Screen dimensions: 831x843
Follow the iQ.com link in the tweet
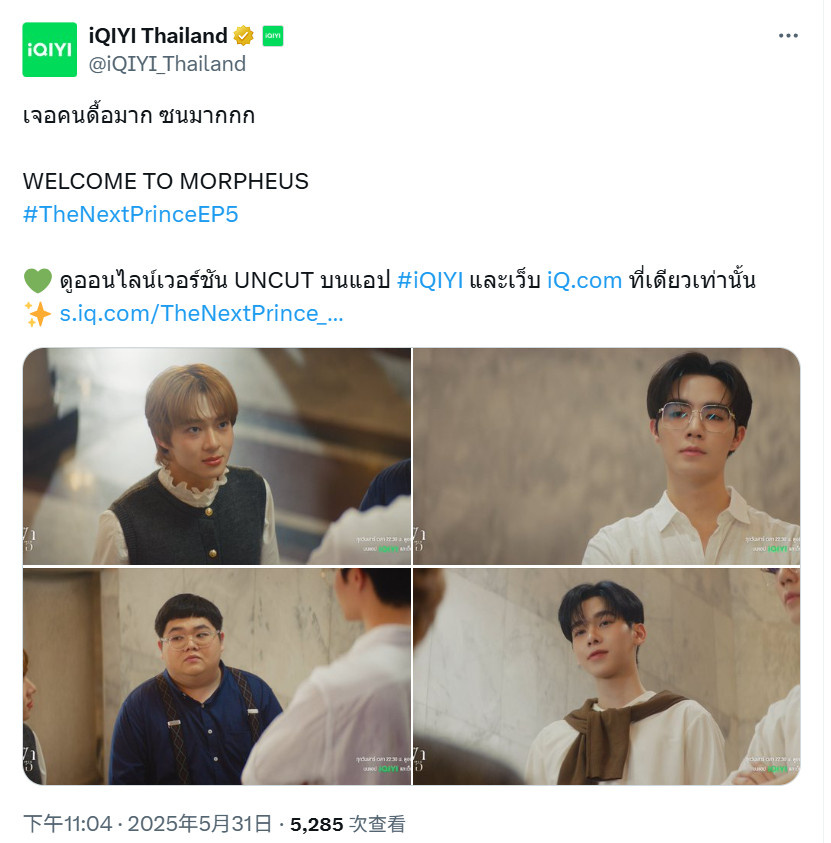584,280
